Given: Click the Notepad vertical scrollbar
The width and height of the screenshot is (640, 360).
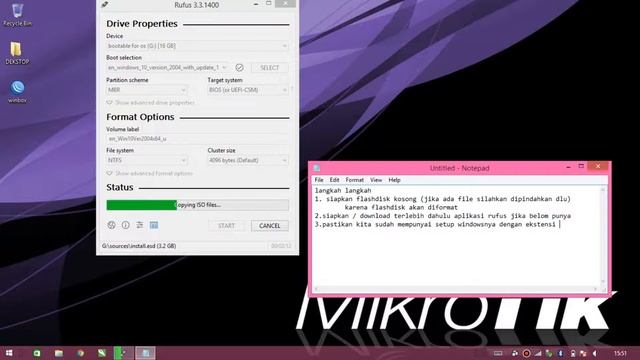Looking at the screenshot, I should coord(603,237).
